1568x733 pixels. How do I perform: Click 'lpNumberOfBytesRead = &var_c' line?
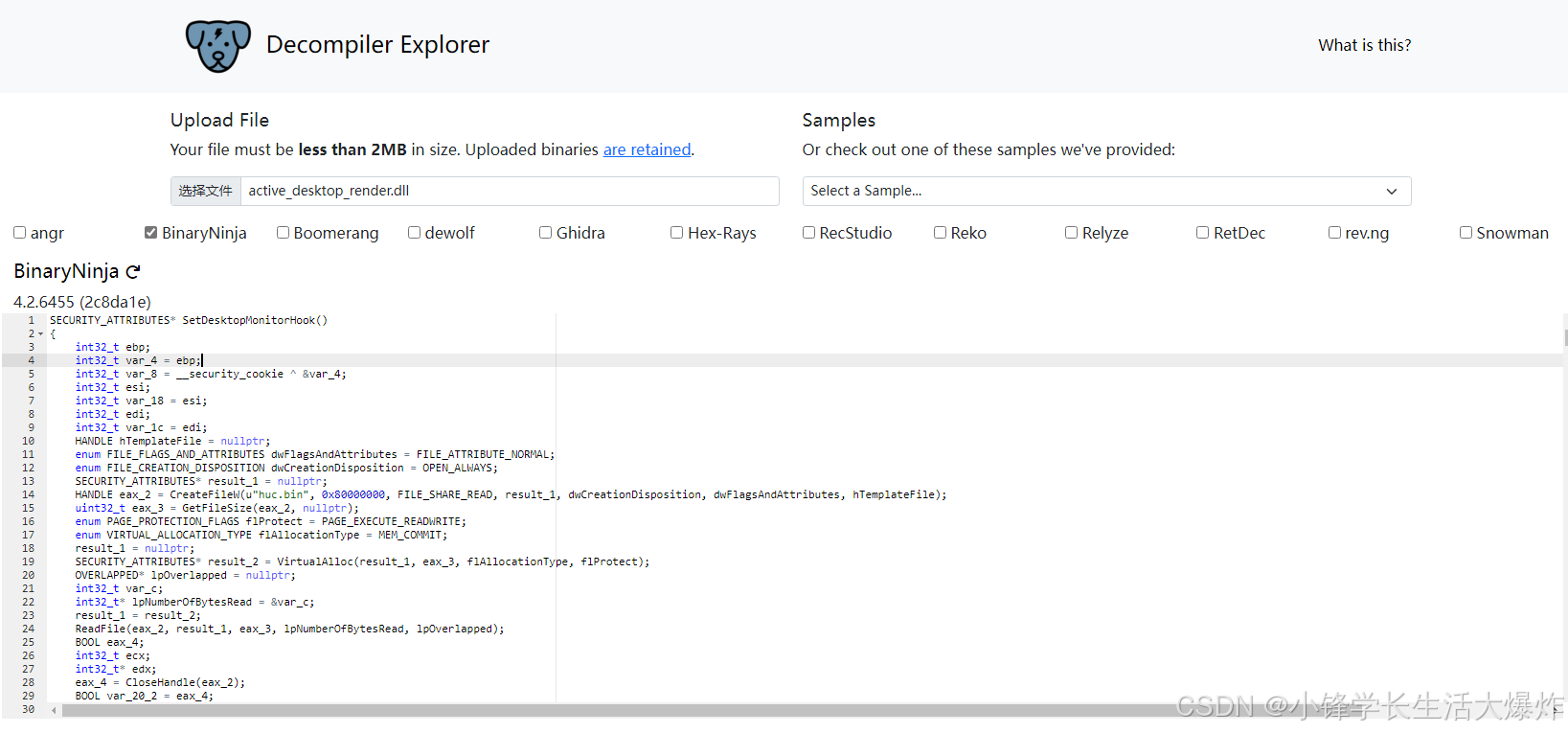click(194, 603)
